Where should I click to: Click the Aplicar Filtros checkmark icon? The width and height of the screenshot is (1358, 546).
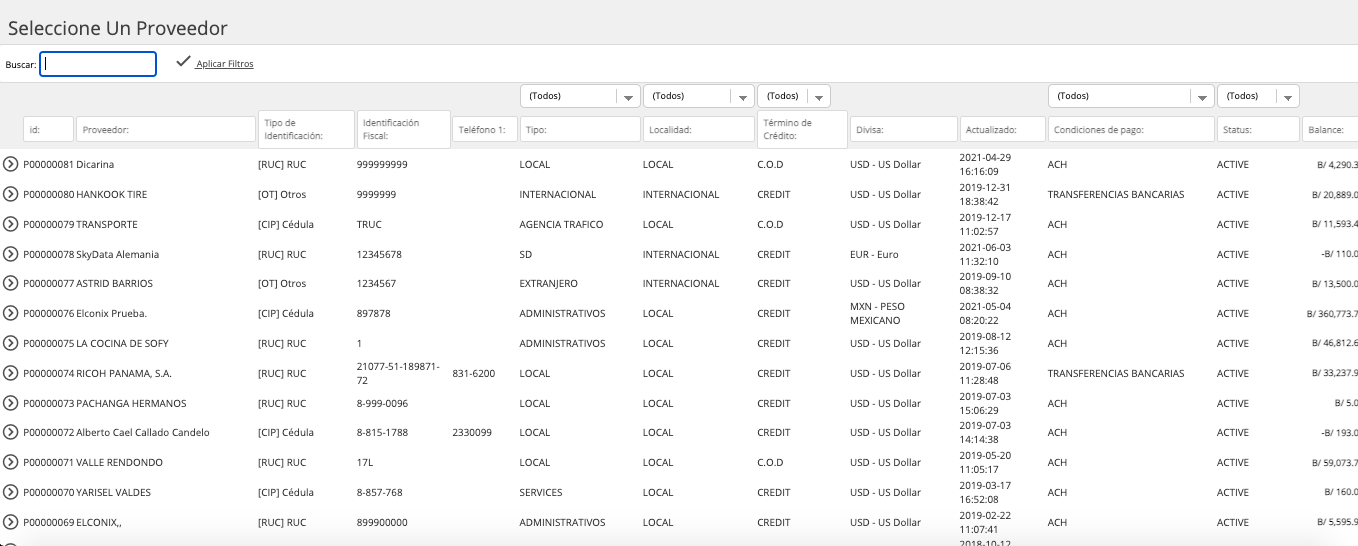click(183, 61)
